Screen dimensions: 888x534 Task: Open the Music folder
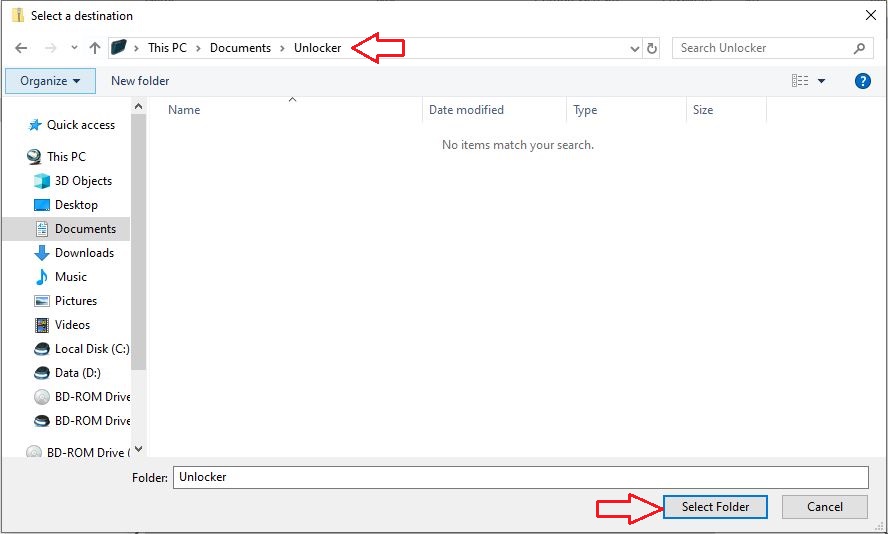pos(70,277)
